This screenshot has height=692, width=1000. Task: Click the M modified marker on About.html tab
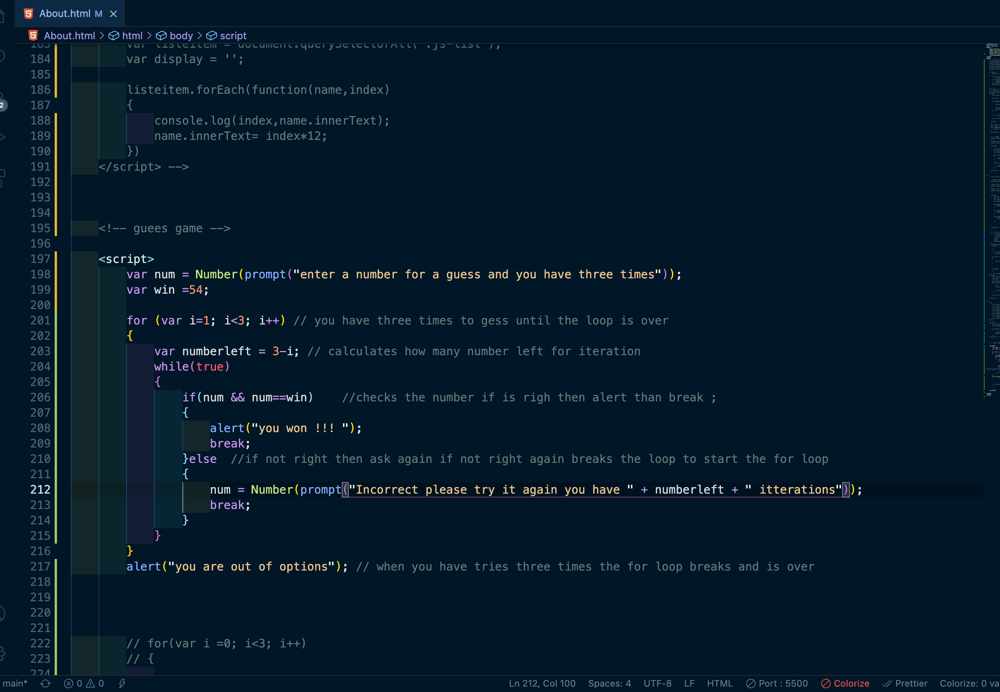click(98, 13)
